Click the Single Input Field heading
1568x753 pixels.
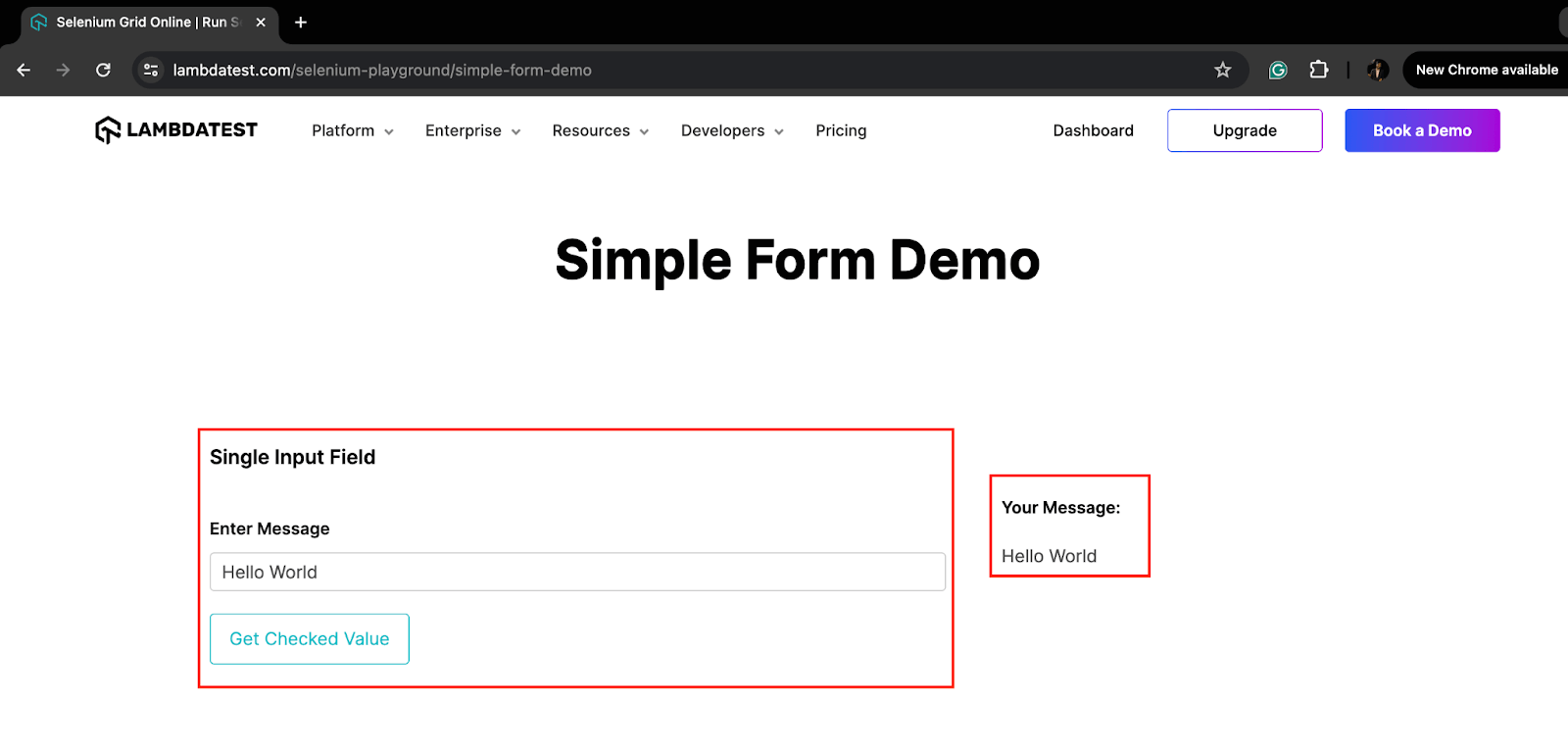coord(292,457)
